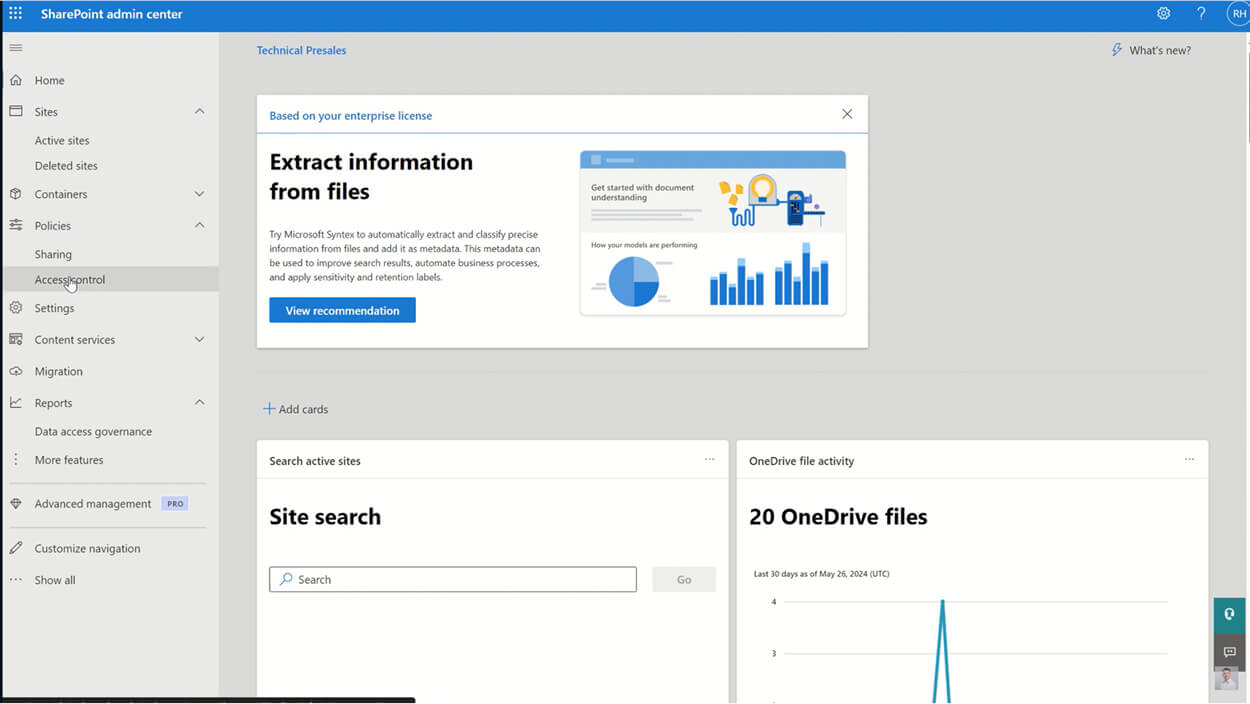Open the What's new link
This screenshot has width=1250, height=704.
(1150, 49)
